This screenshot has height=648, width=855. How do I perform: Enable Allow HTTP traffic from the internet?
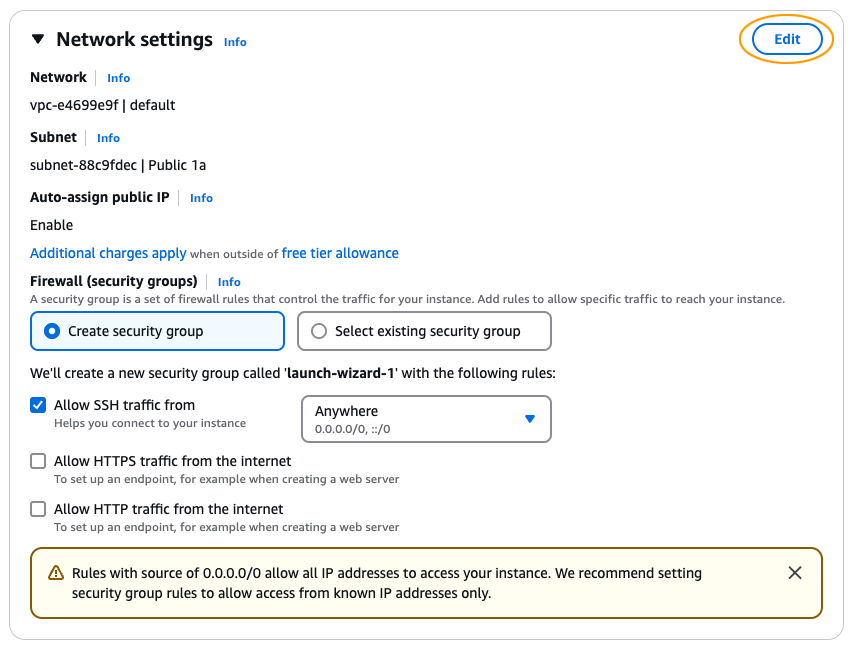pyautogui.click(x=37, y=509)
